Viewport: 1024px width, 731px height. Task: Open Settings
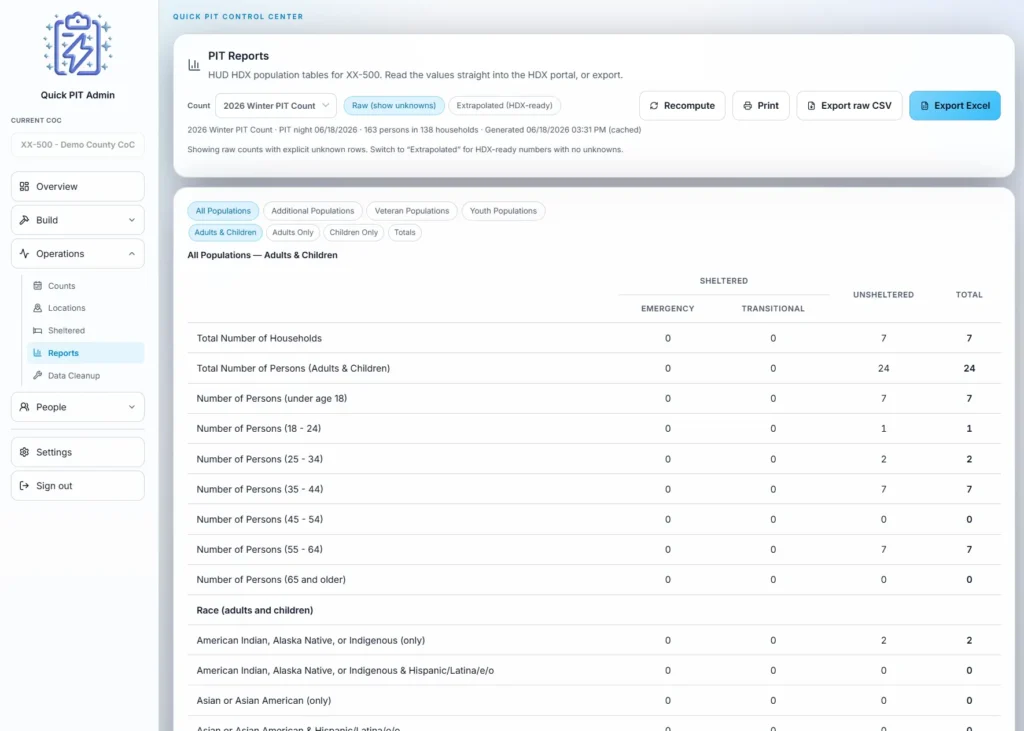point(78,452)
